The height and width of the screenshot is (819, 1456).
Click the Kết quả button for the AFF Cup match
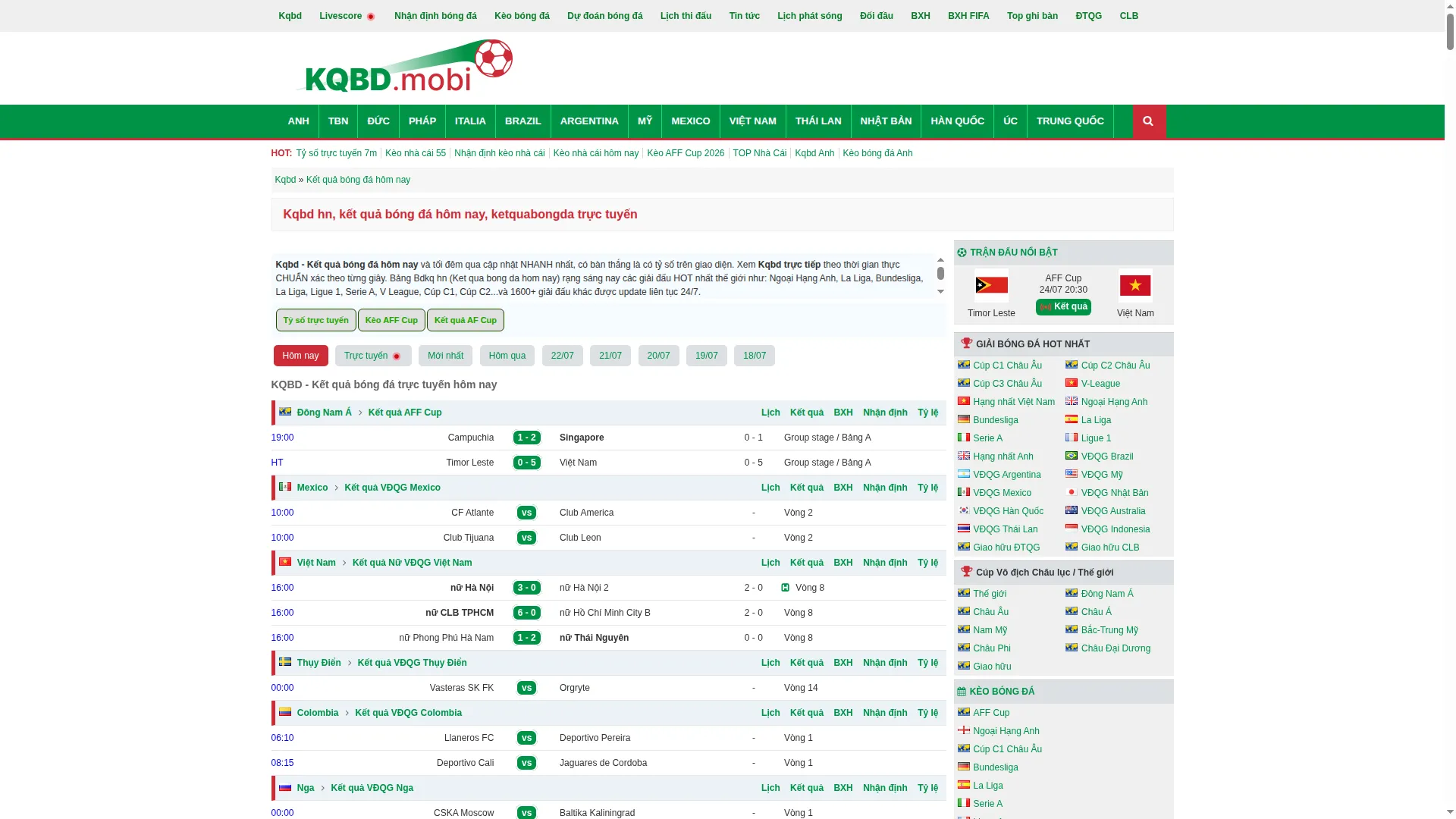[1063, 307]
